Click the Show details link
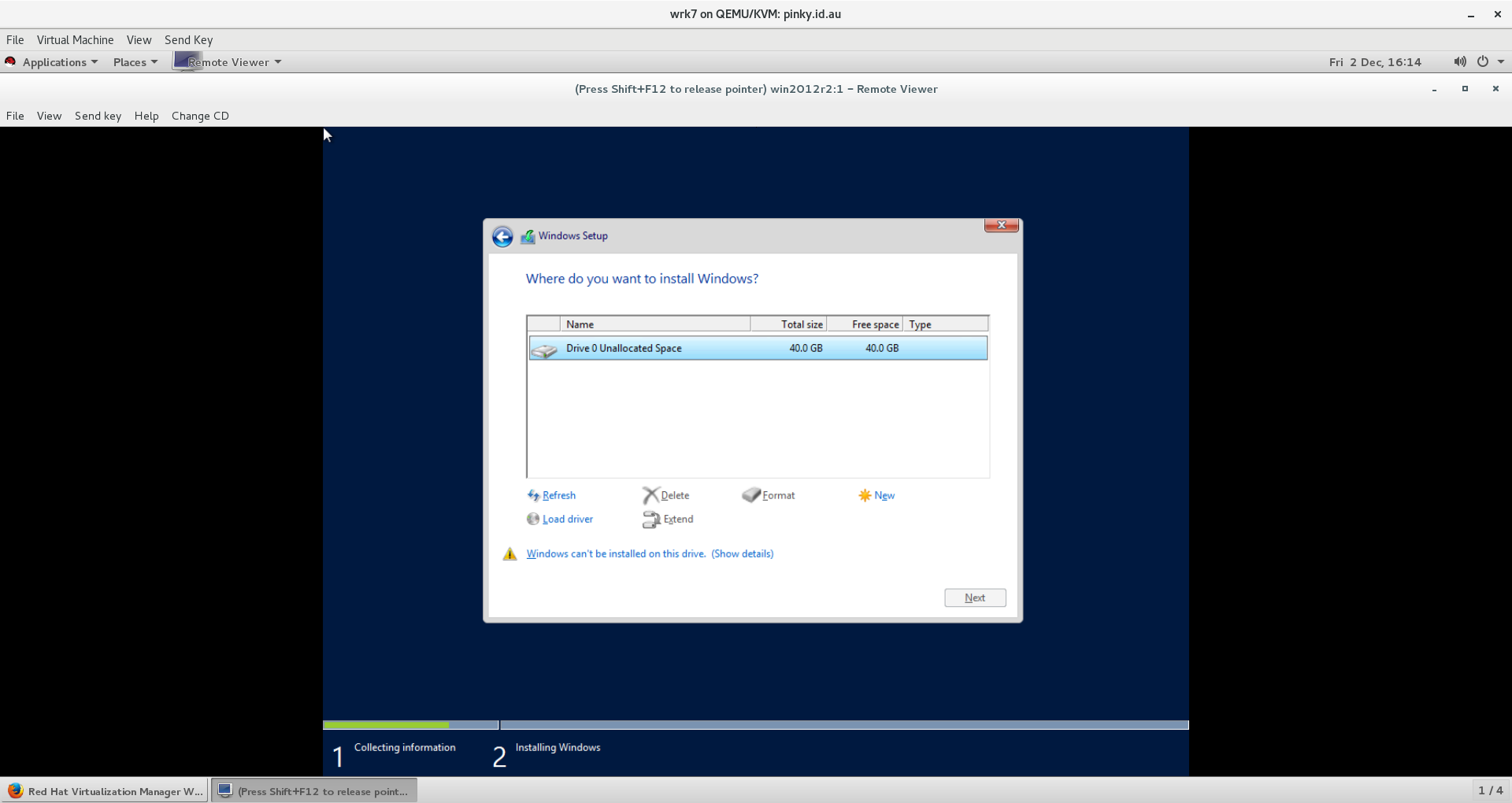The height and width of the screenshot is (803, 1512). [742, 554]
